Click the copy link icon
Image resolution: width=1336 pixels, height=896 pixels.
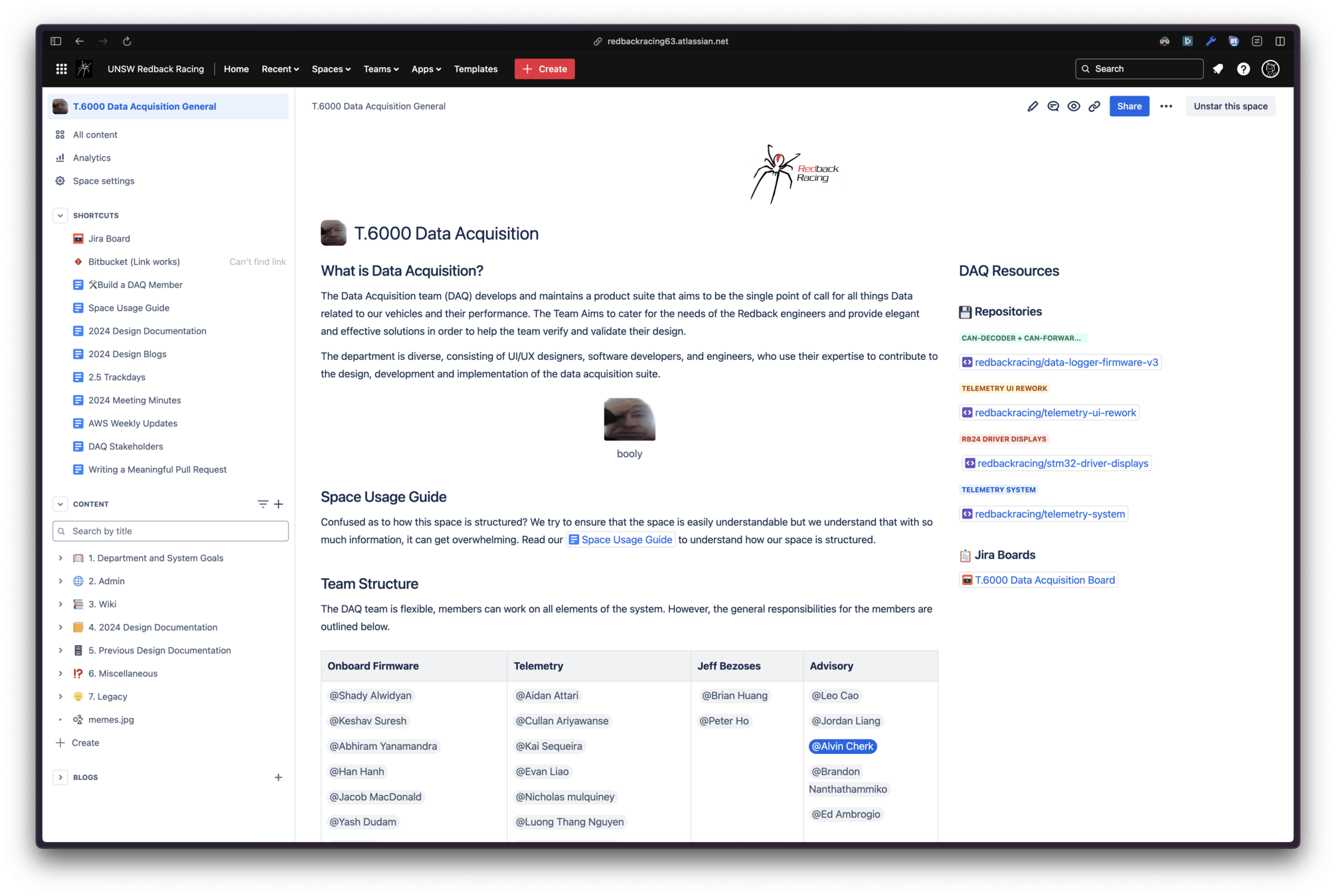click(1094, 106)
